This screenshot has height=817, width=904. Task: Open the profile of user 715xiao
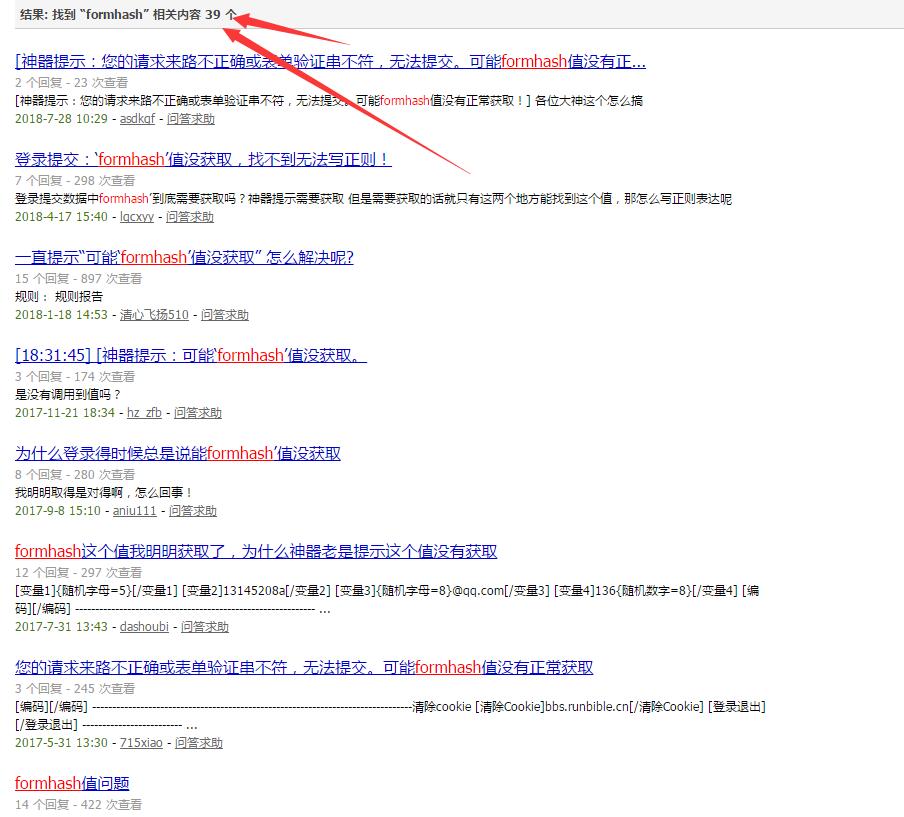pos(141,743)
